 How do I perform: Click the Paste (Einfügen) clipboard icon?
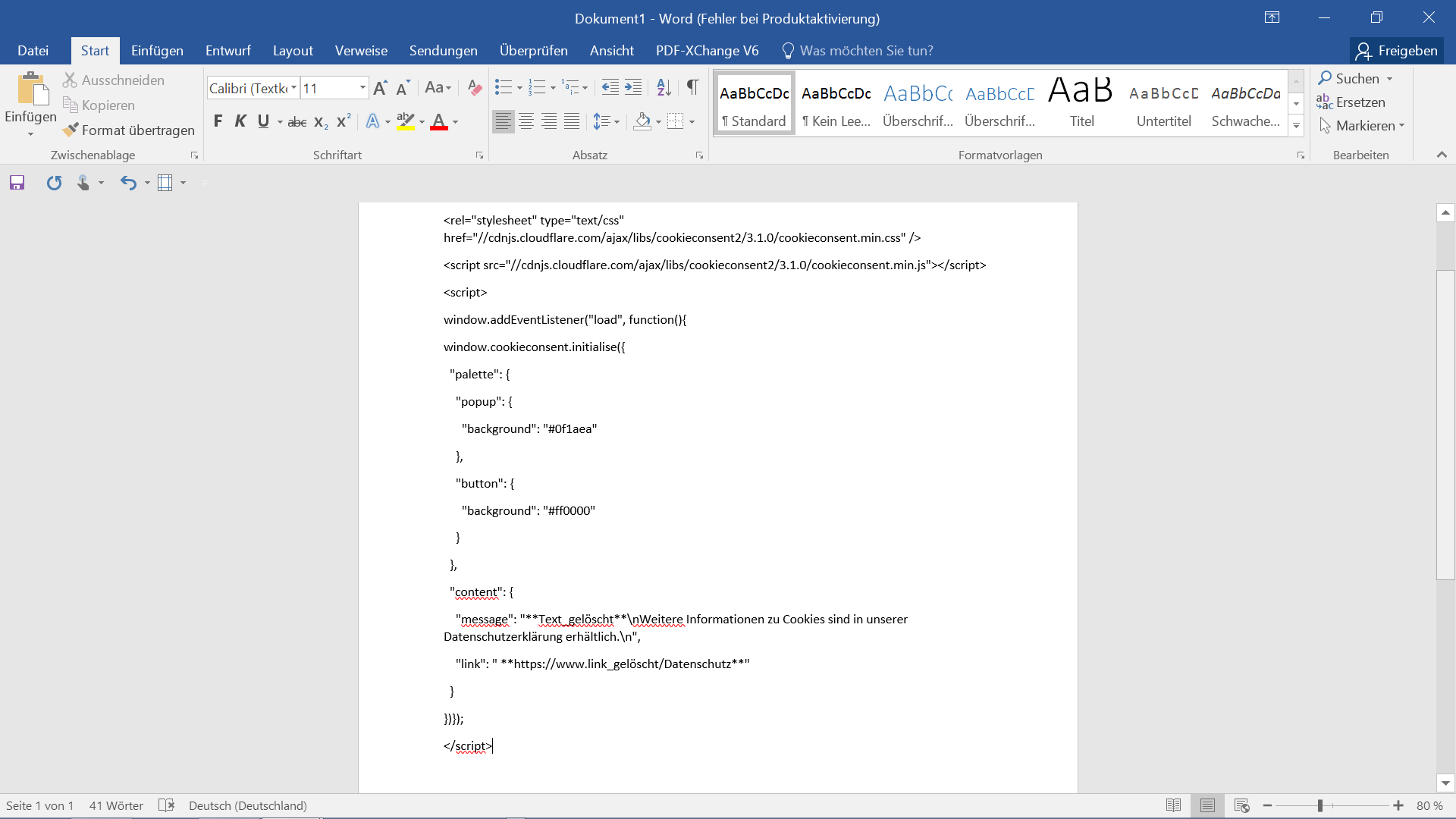click(31, 89)
